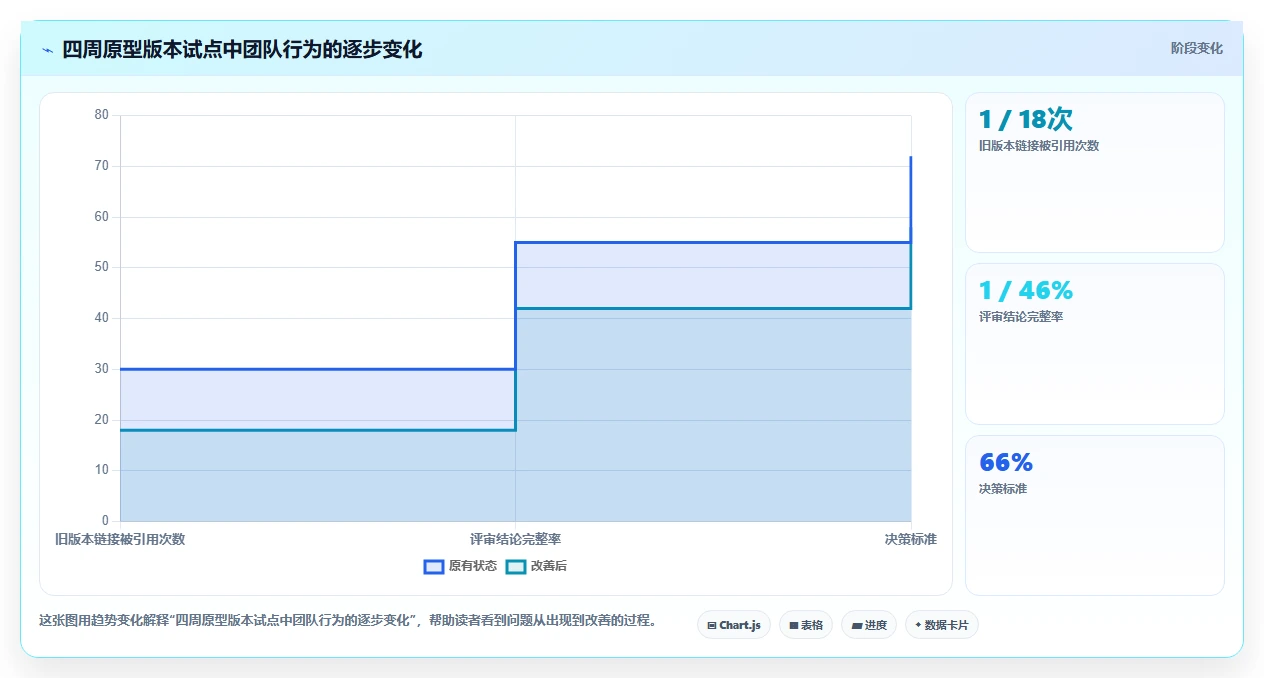Image resolution: width=1264 pixels, height=678 pixels.
Task: Click the 50 y-axis tick label
Action: pyautogui.click(x=102, y=267)
